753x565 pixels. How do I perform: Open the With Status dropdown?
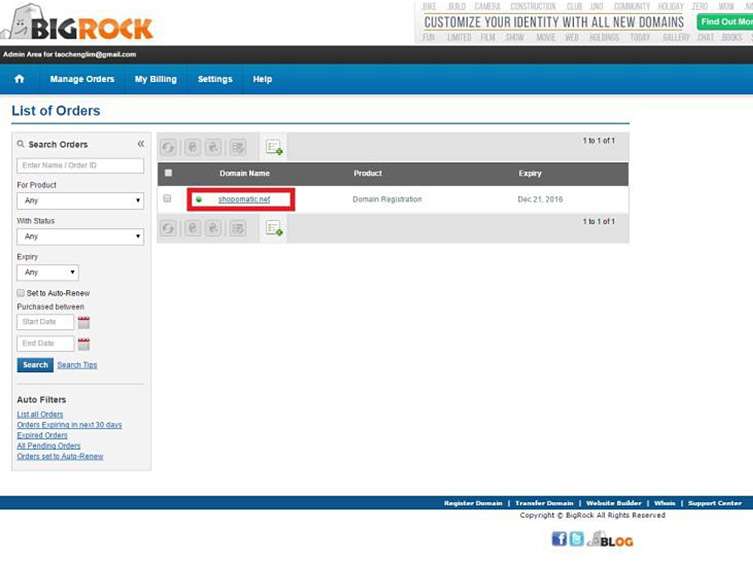pos(80,237)
